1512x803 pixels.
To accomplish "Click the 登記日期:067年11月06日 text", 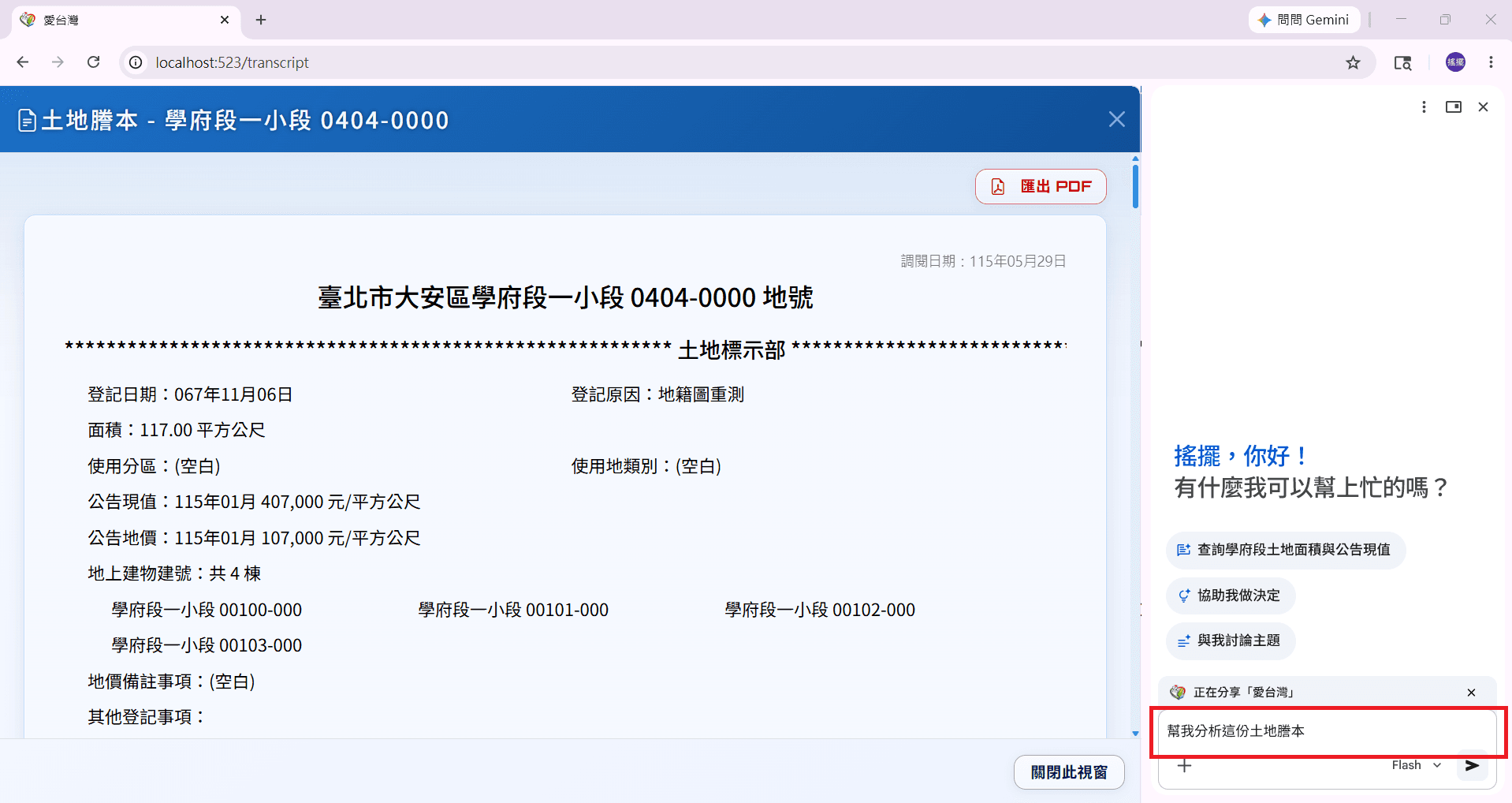I will coord(190,394).
